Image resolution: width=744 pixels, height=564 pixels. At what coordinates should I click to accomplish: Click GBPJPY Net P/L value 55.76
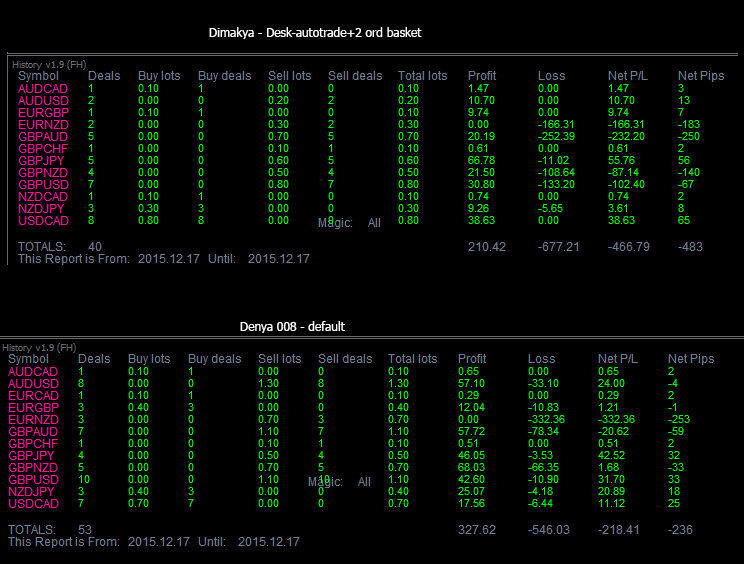[x=621, y=161]
